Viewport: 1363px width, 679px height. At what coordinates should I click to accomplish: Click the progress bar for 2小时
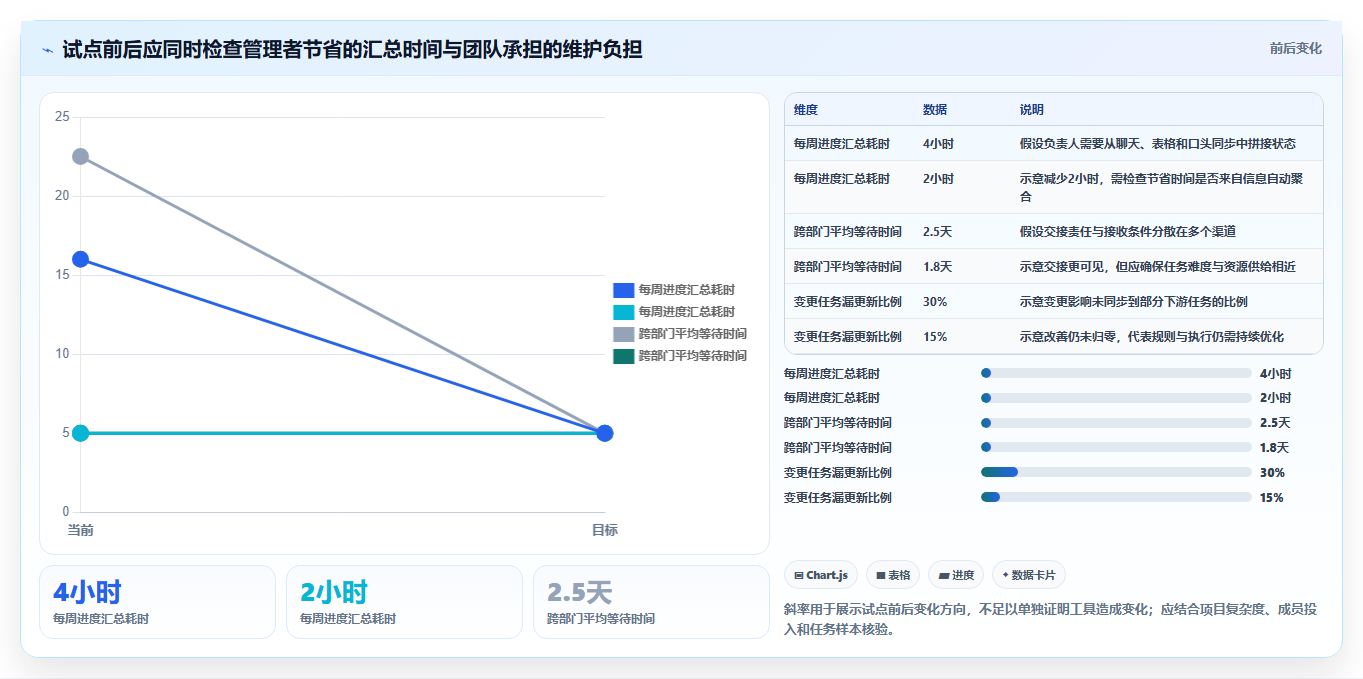(1116, 398)
